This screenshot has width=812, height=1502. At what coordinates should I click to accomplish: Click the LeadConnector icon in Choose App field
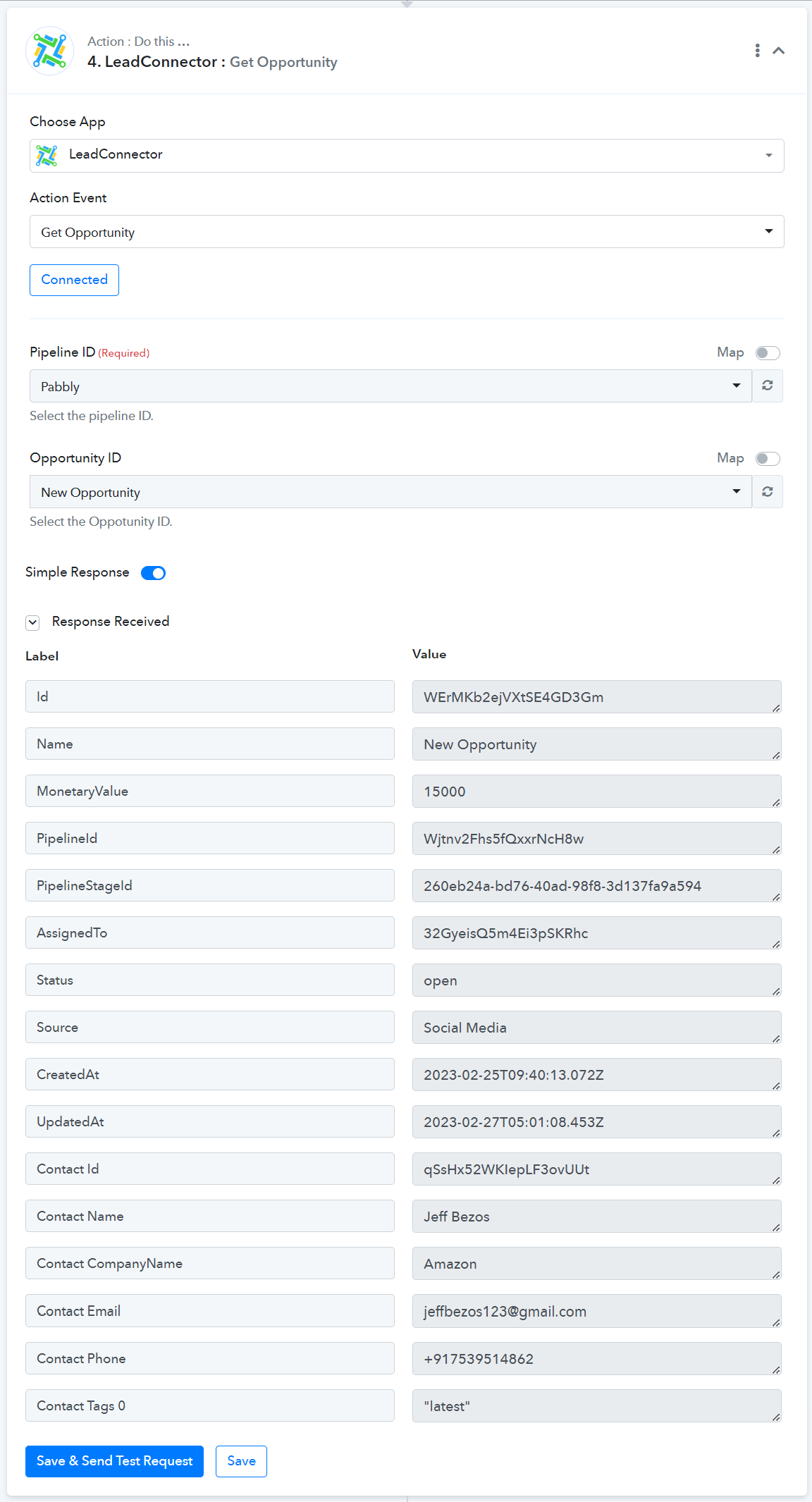47,155
